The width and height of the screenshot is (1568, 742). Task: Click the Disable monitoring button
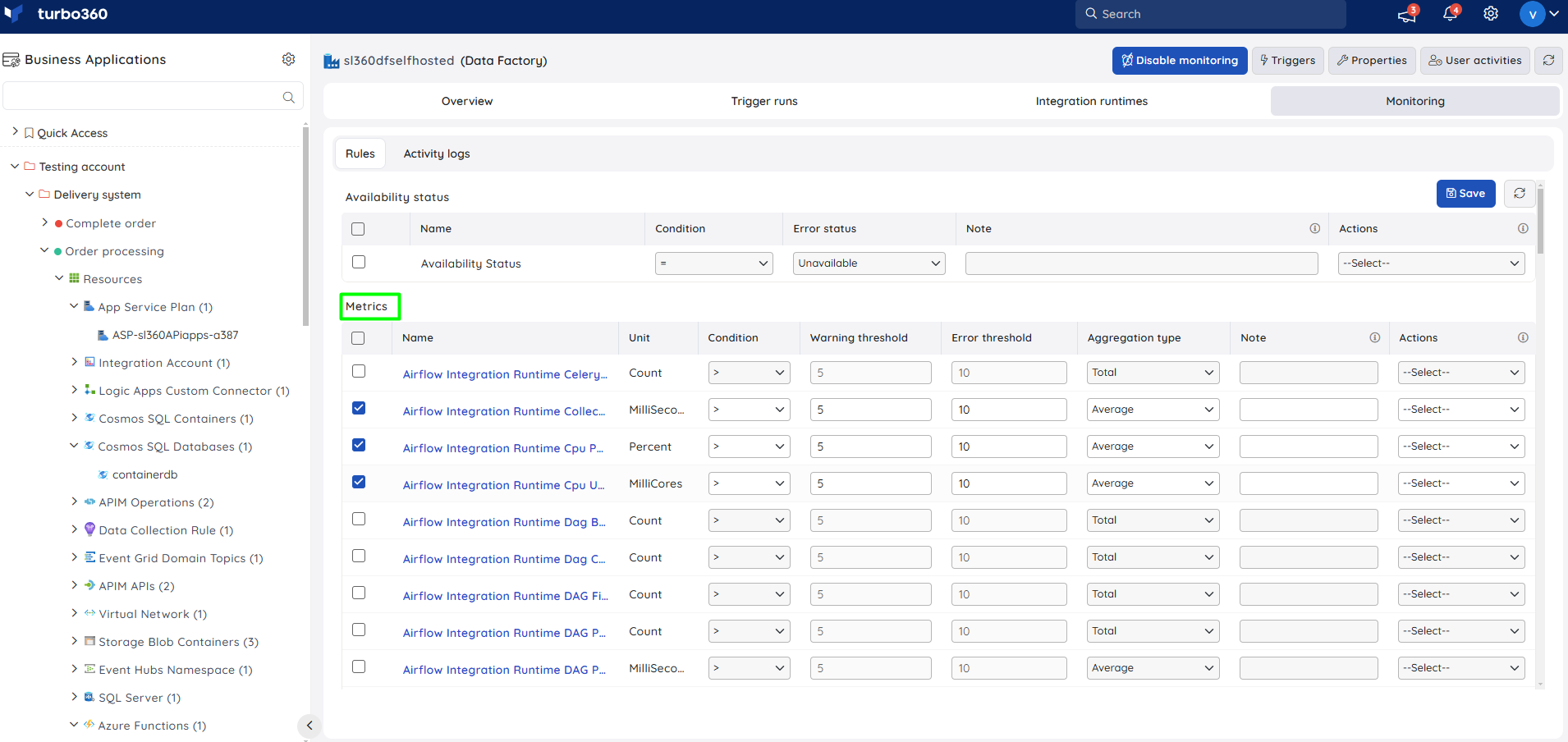(1180, 60)
